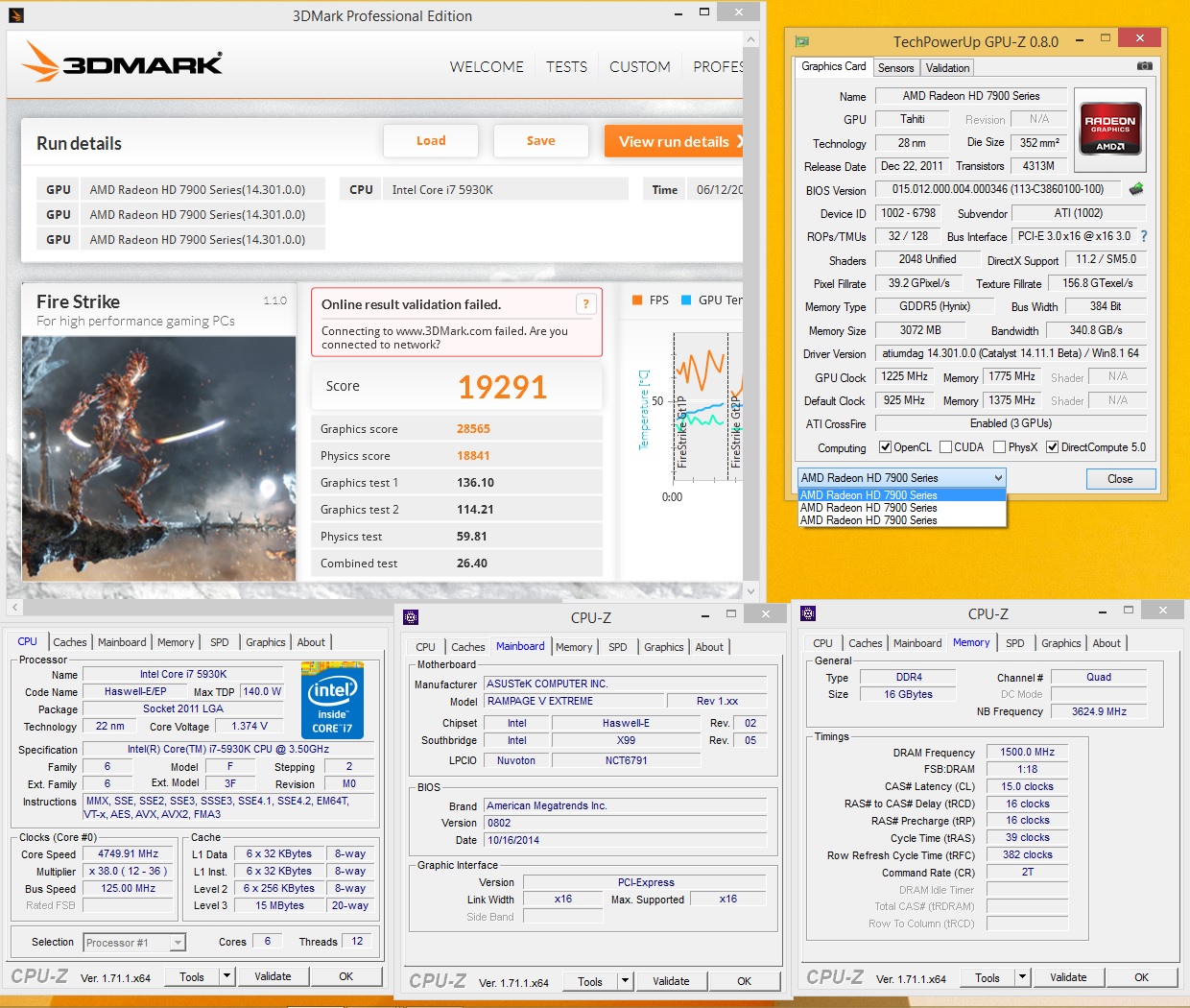Click the DRAM Frequency 1500.0 MHz value
Screen dimensions: 1190x1008
click(1027, 752)
